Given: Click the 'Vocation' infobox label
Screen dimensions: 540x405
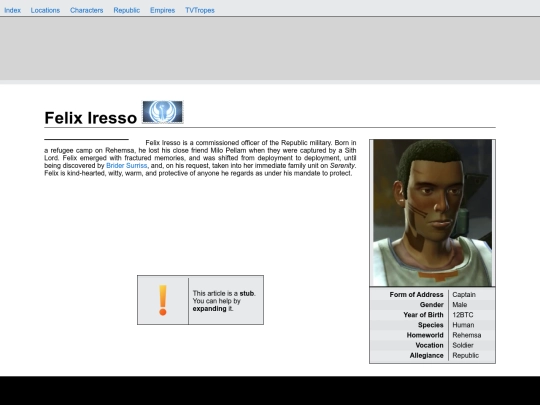Looking at the screenshot, I should point(429,345).
